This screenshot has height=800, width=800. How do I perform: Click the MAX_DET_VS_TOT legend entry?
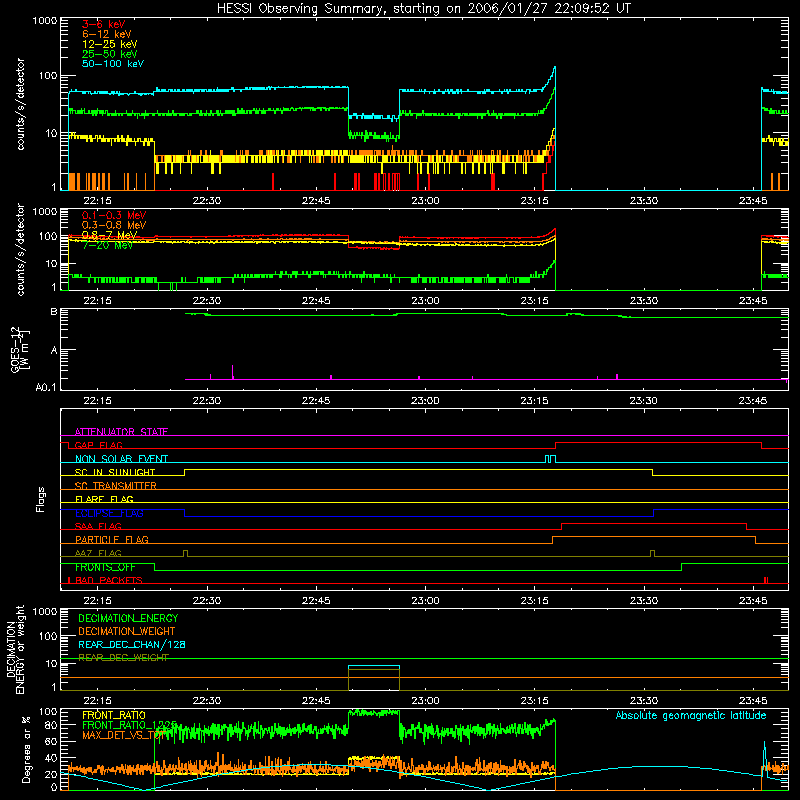point(122,735)
